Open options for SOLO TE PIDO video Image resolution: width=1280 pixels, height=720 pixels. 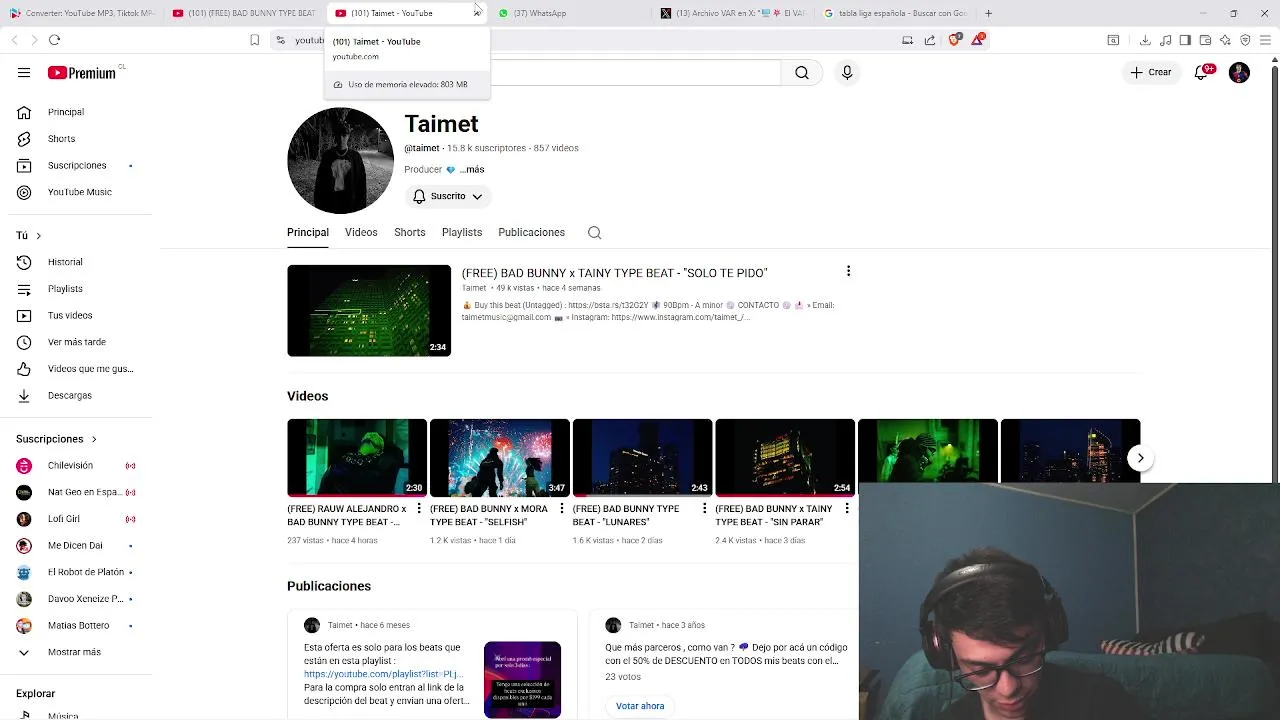coord(848,271)
